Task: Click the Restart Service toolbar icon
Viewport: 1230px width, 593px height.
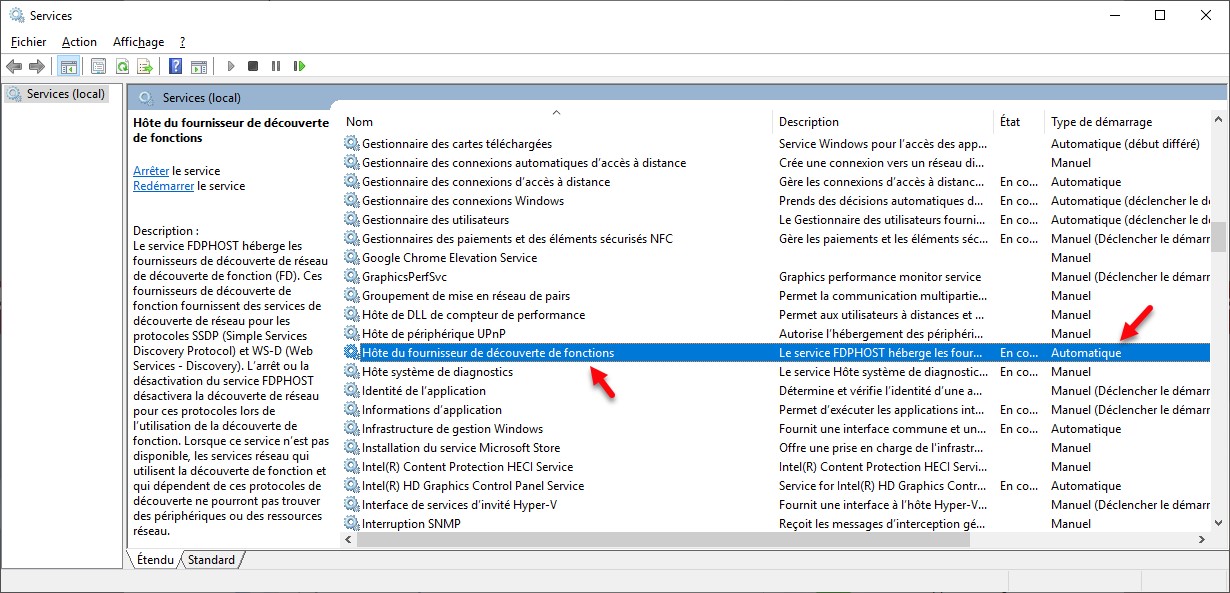Action: (299, 66)
